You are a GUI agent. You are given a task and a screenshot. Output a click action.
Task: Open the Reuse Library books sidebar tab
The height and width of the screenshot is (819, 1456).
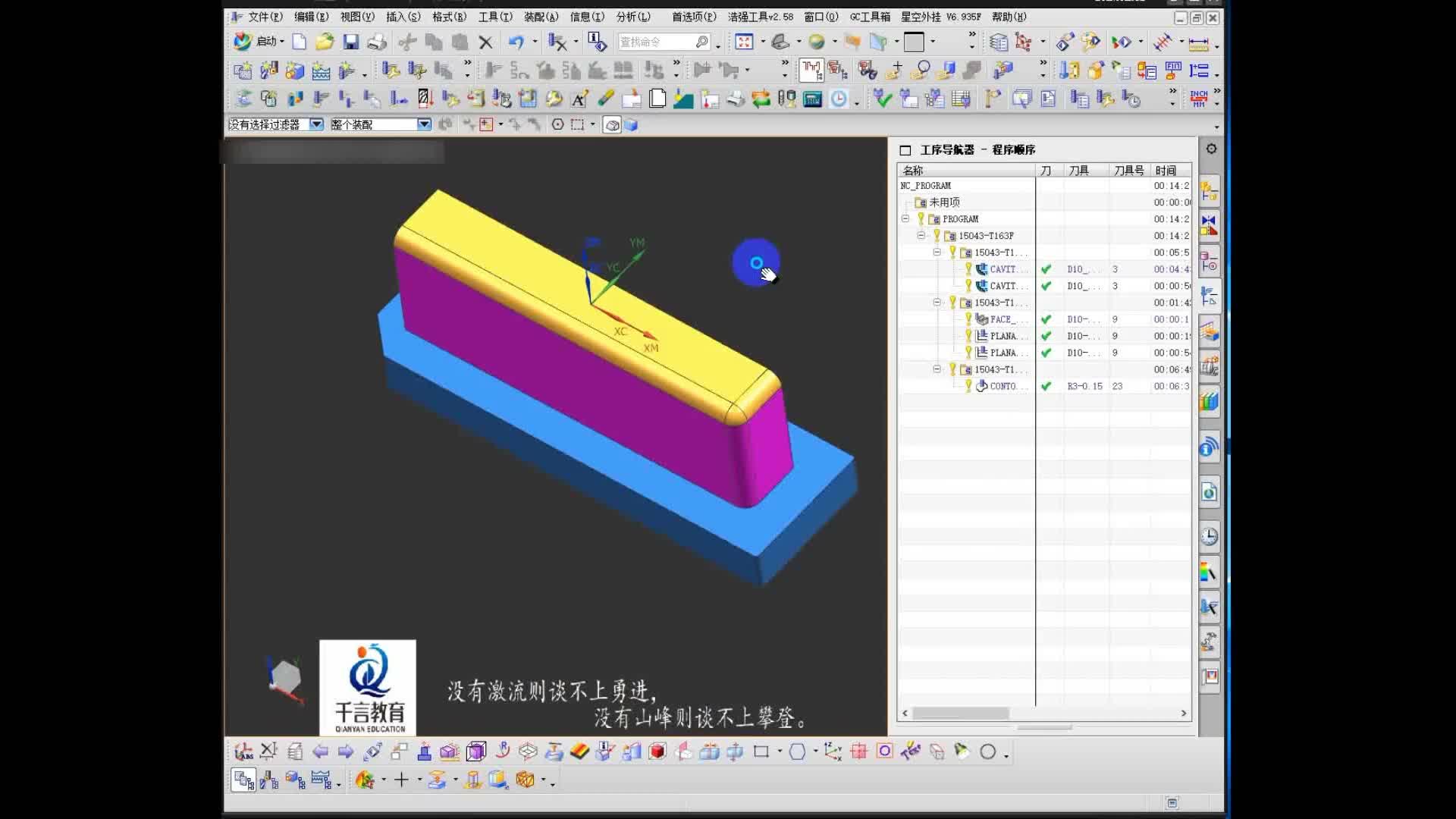pos(1209,400)
